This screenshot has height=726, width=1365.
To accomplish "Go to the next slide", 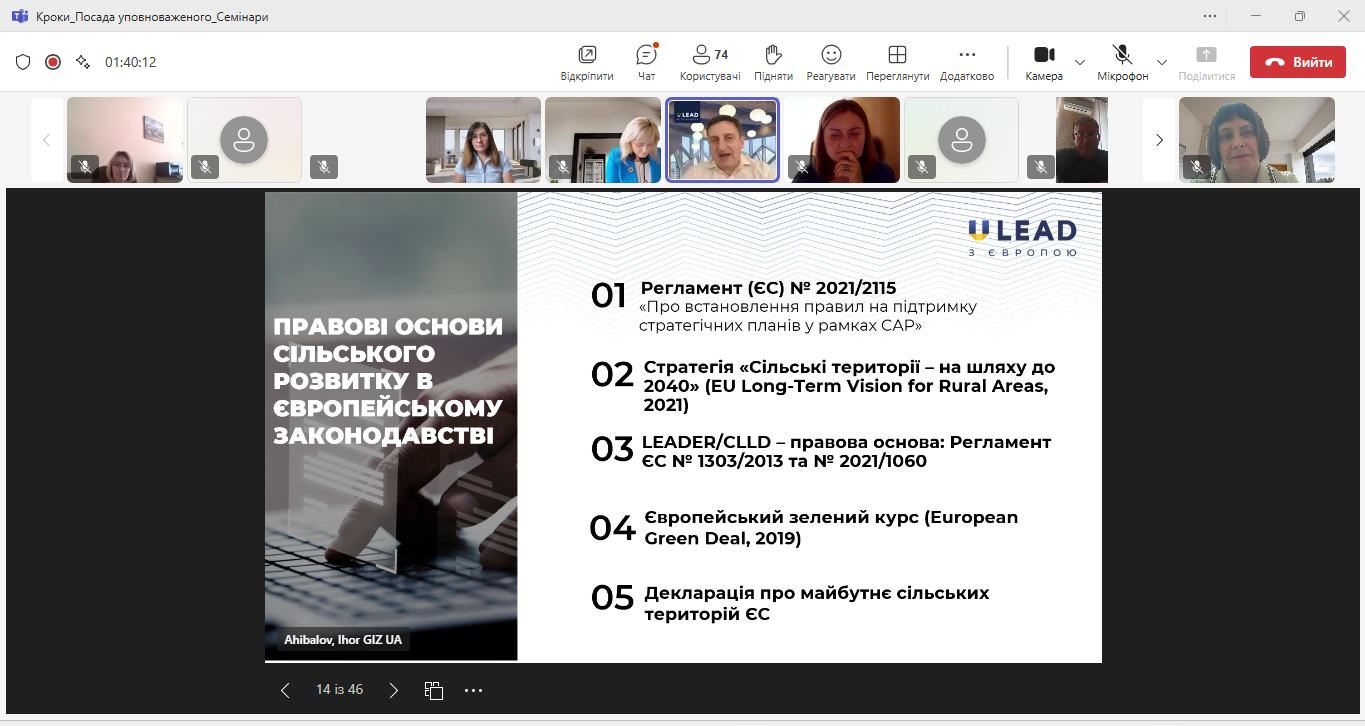I will coord(393,690).
